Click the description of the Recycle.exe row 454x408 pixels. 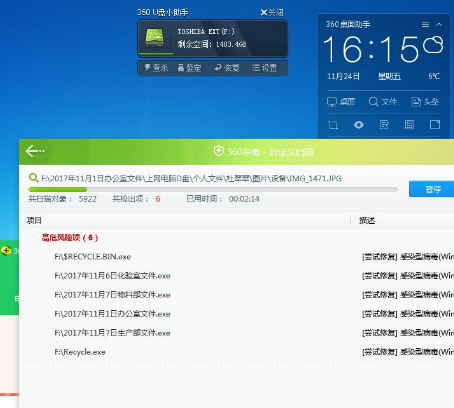[408, 352]
